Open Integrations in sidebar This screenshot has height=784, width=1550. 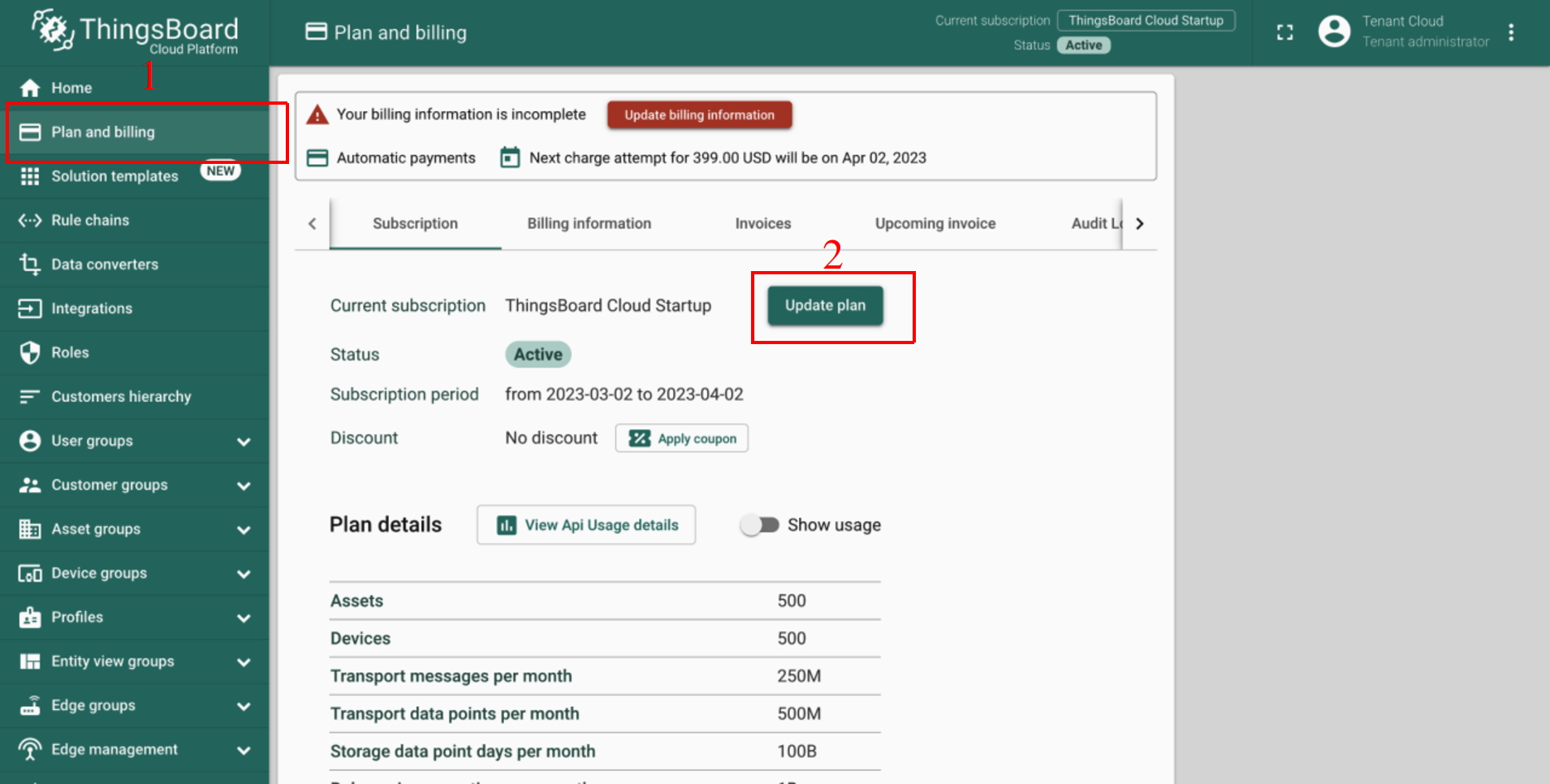click(x=92, y=308)
